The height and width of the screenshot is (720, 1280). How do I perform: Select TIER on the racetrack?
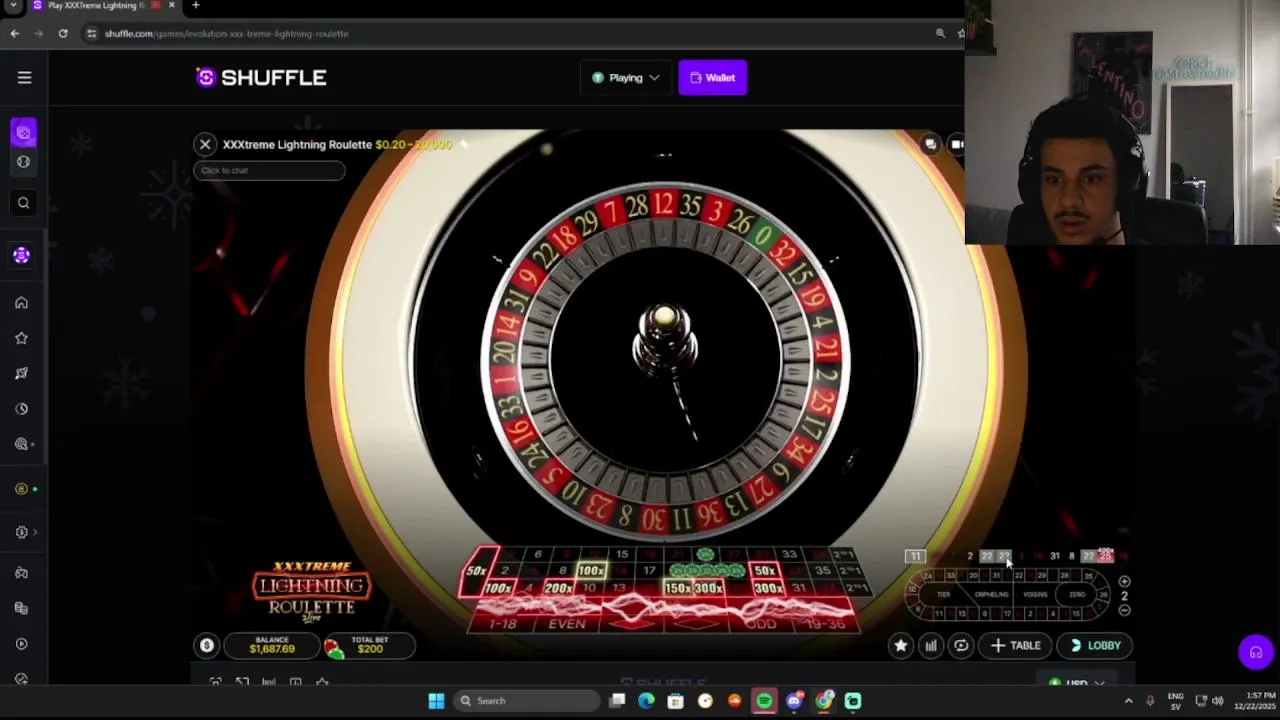[943, 595]
